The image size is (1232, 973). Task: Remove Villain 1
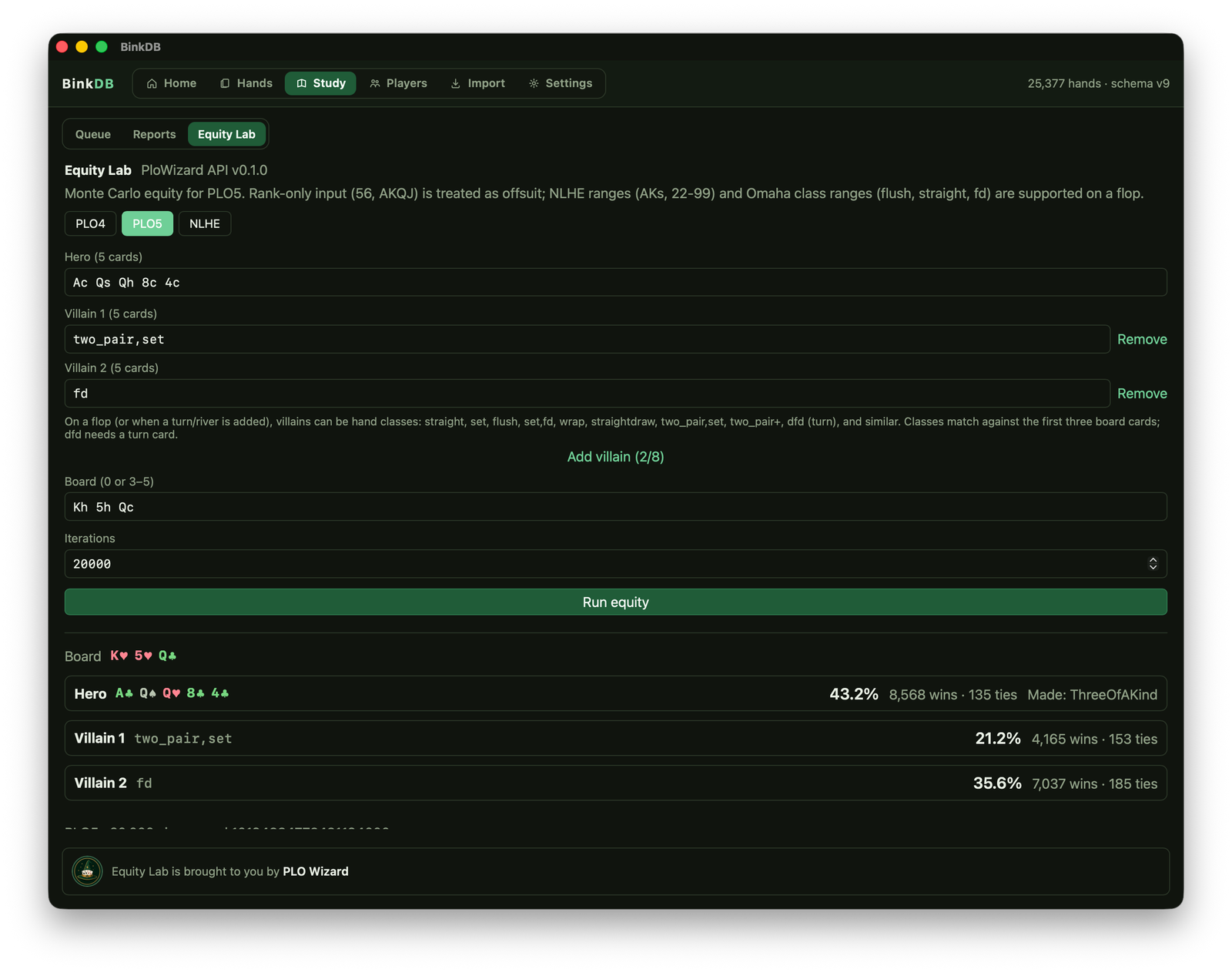(1142, 339)
